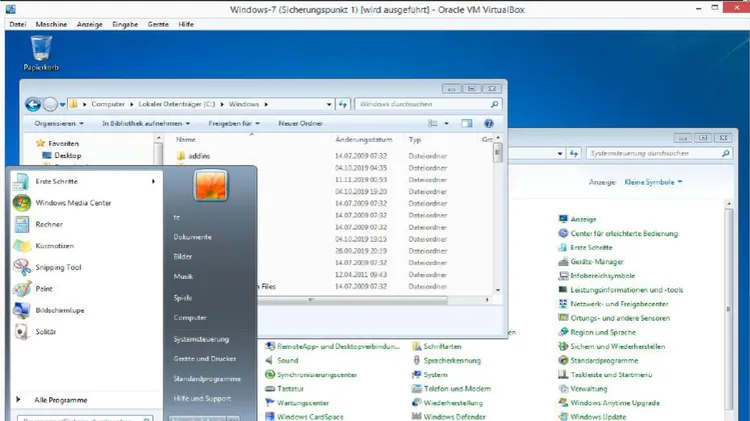Viewport: 750px width, 421px height.
Task: Open the Organisieren dropdown in Explorer
Action: 59,123
